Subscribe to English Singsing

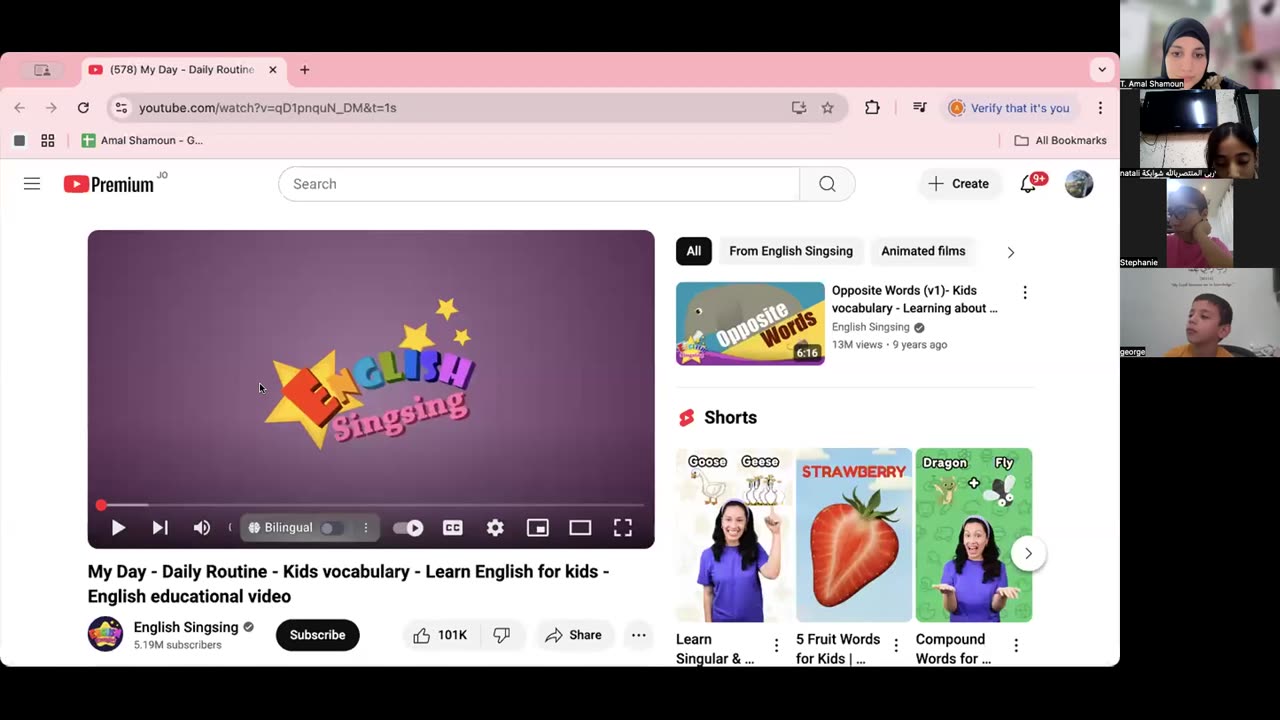318,635
